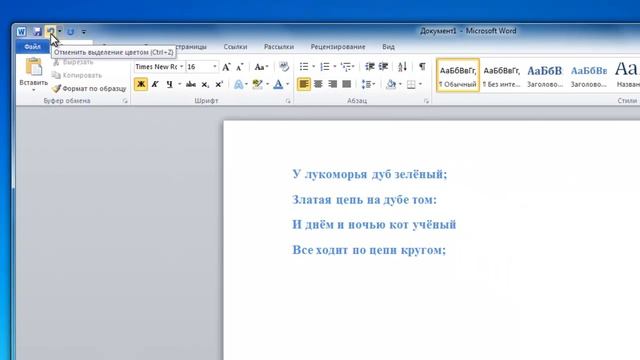The width and height of the screenshot is (640, 360).
Task: Click the line spacing icon
Action: [366, 84]
